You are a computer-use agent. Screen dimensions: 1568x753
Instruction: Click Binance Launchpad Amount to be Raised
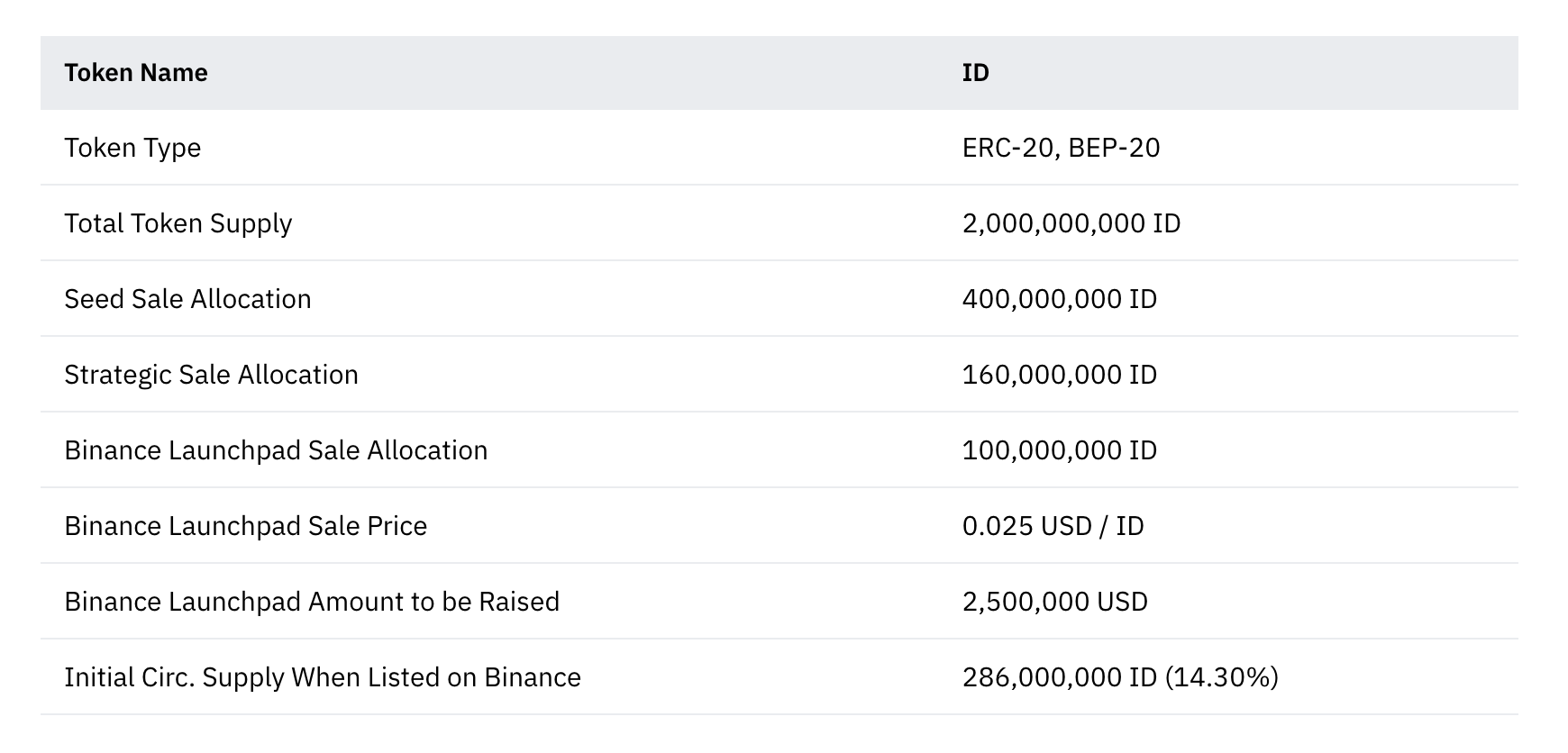[312, 602]
